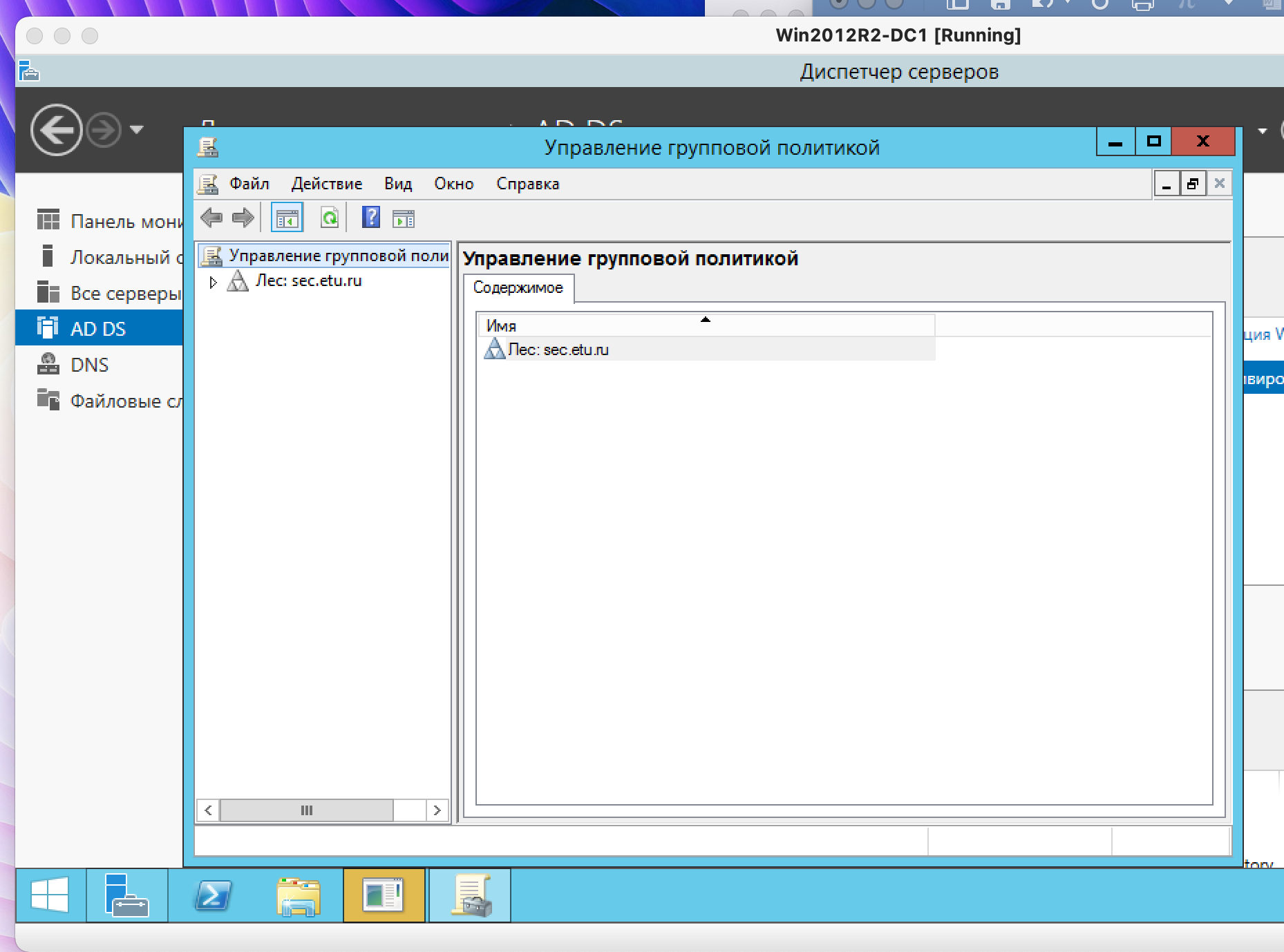Open File Explorer from the taskbar
Image resolution: width=1284 pixels, height=952 pixels.
pyautogui.click(x=299, y=895)
